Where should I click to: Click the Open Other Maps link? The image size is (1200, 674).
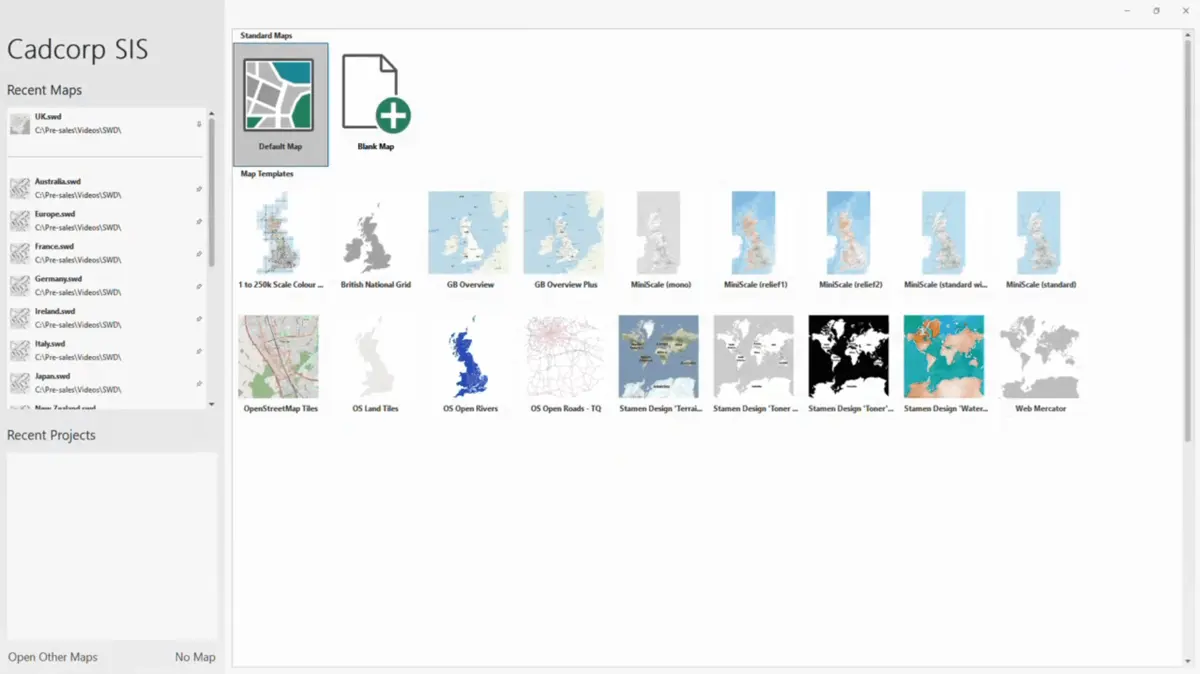[x=53, y=657]
